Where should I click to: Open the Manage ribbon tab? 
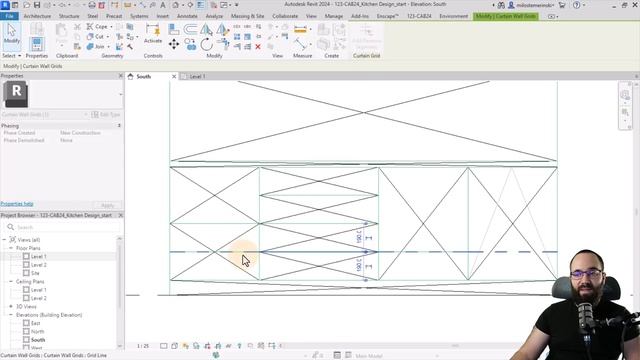333,16
